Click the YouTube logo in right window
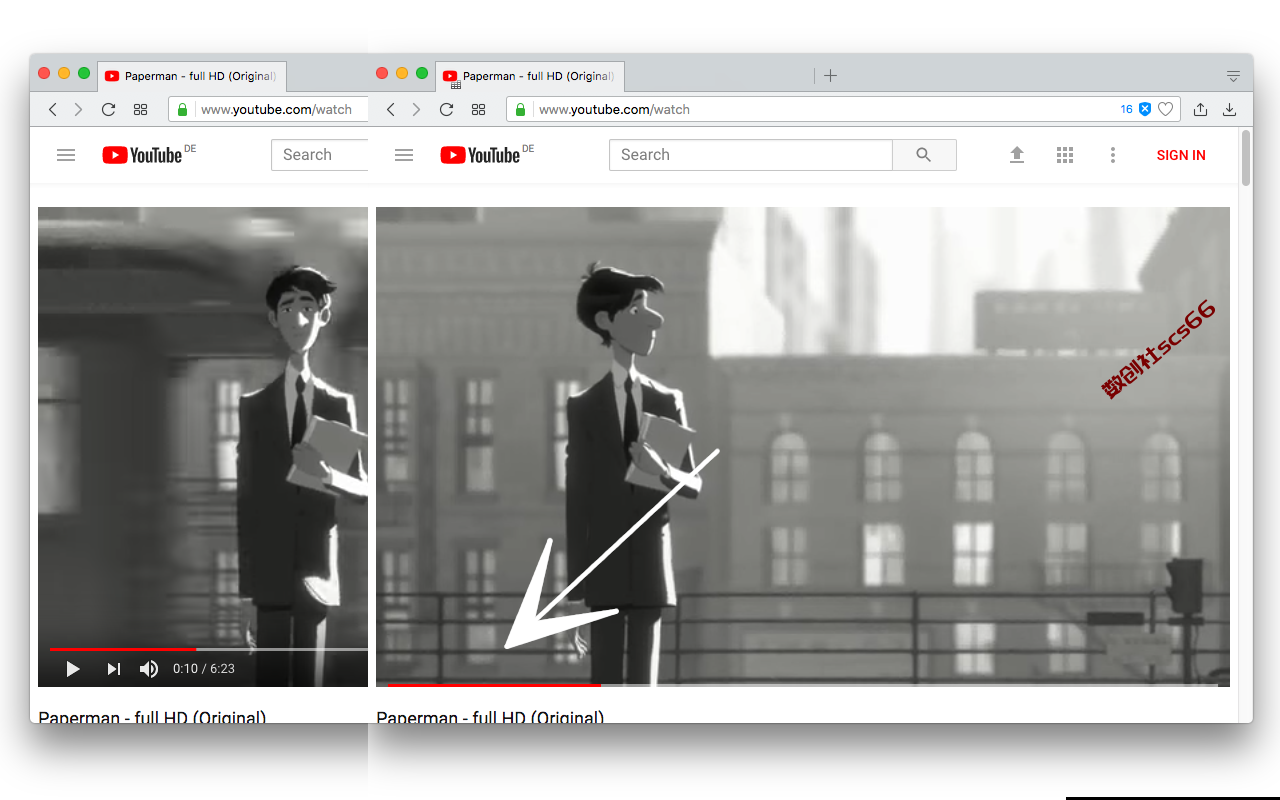 point(480,155)
